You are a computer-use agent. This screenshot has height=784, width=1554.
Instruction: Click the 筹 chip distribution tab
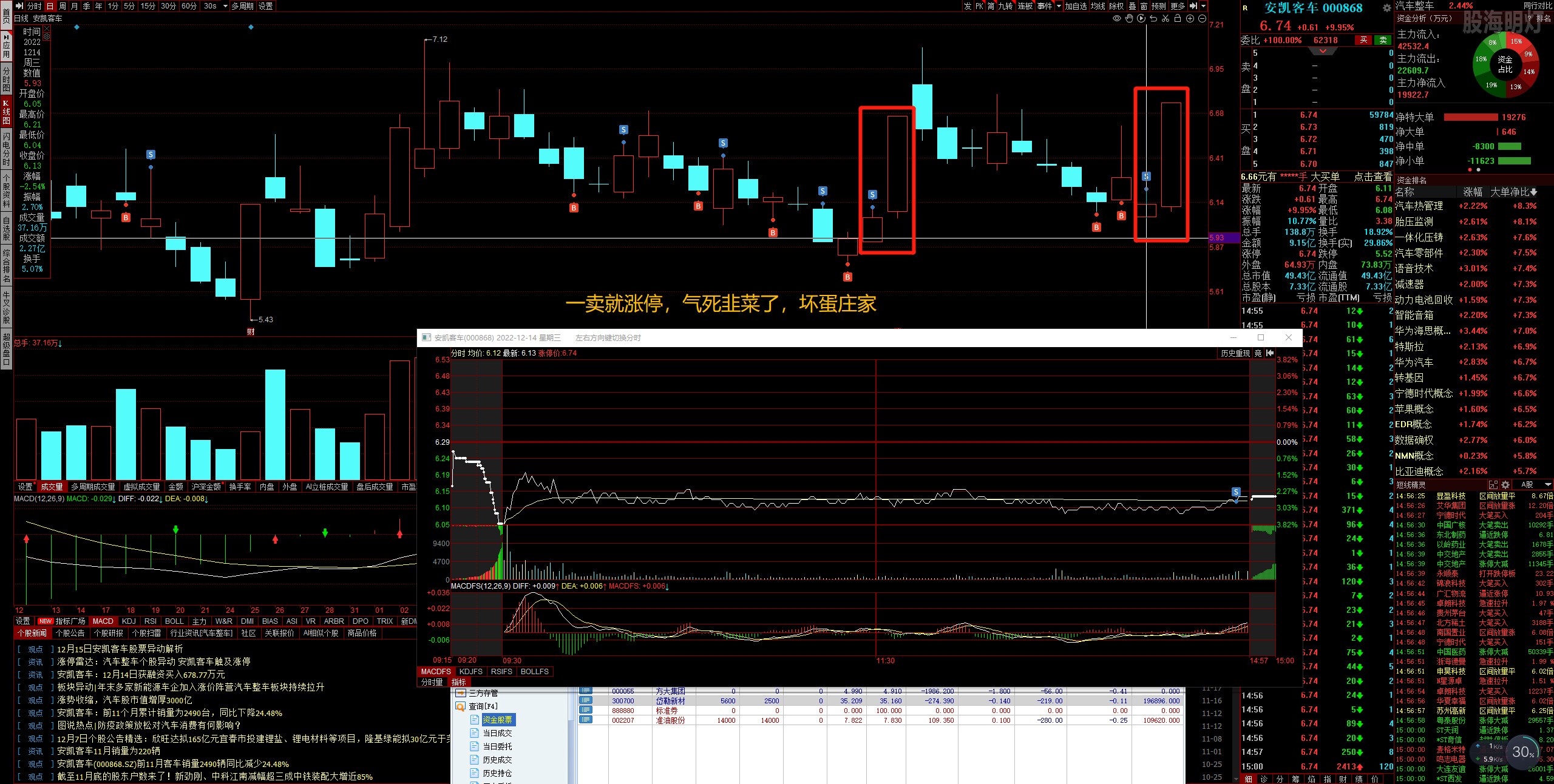1295,779
